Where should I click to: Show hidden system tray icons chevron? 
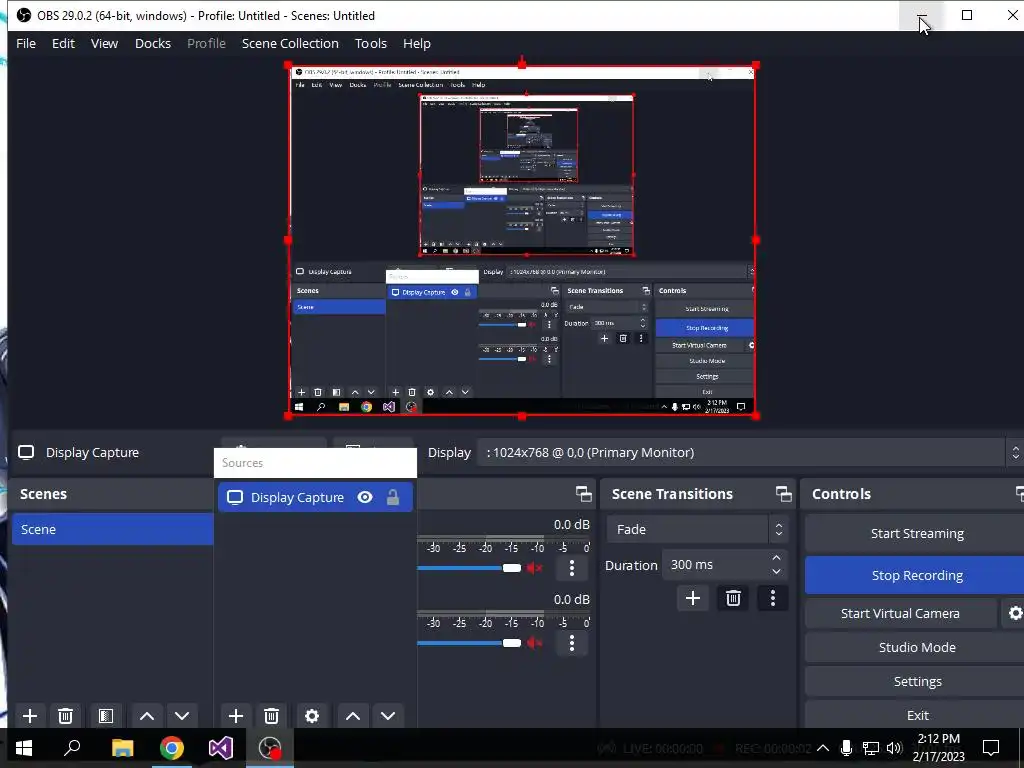tap(823, 748)
